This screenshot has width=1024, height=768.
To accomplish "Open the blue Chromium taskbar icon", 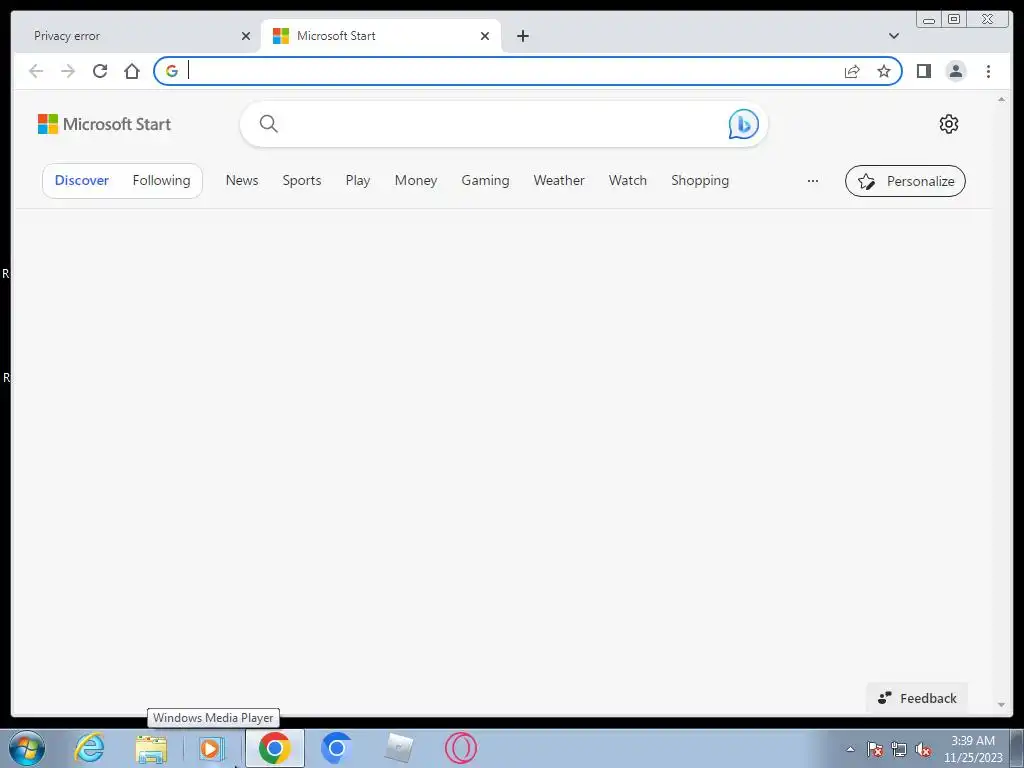I will pos(336,748).
